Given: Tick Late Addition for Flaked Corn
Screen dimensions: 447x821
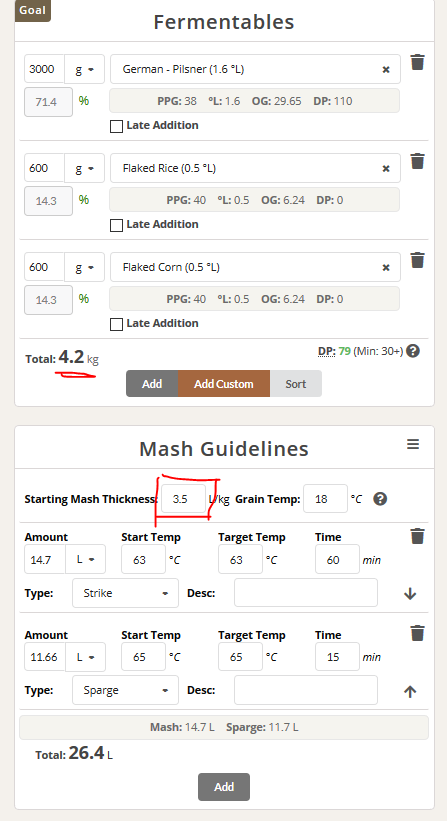Looking at the screenshot, I should point(117,324).
